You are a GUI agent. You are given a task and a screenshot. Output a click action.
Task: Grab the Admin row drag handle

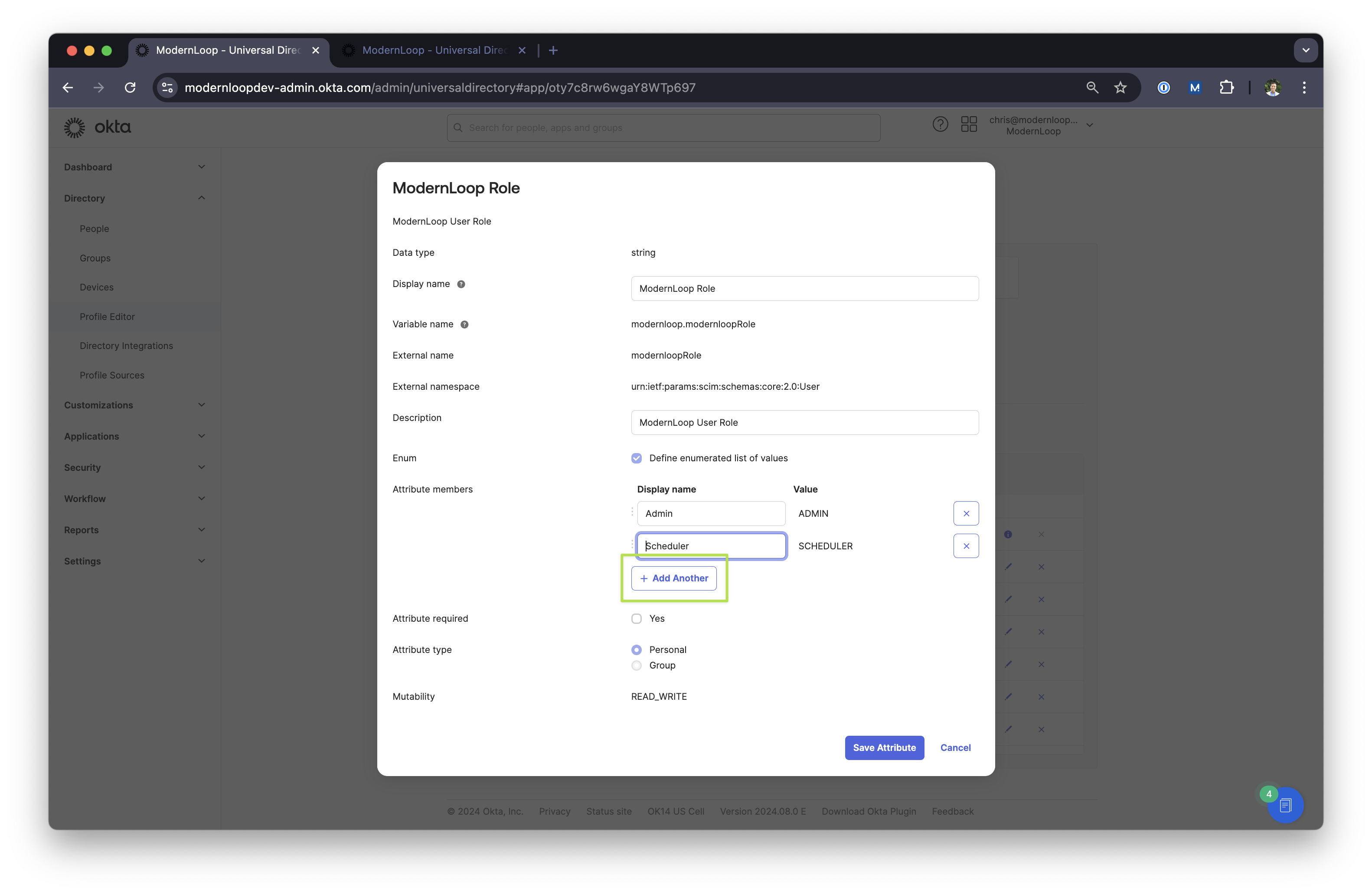[x=632, y=512]
